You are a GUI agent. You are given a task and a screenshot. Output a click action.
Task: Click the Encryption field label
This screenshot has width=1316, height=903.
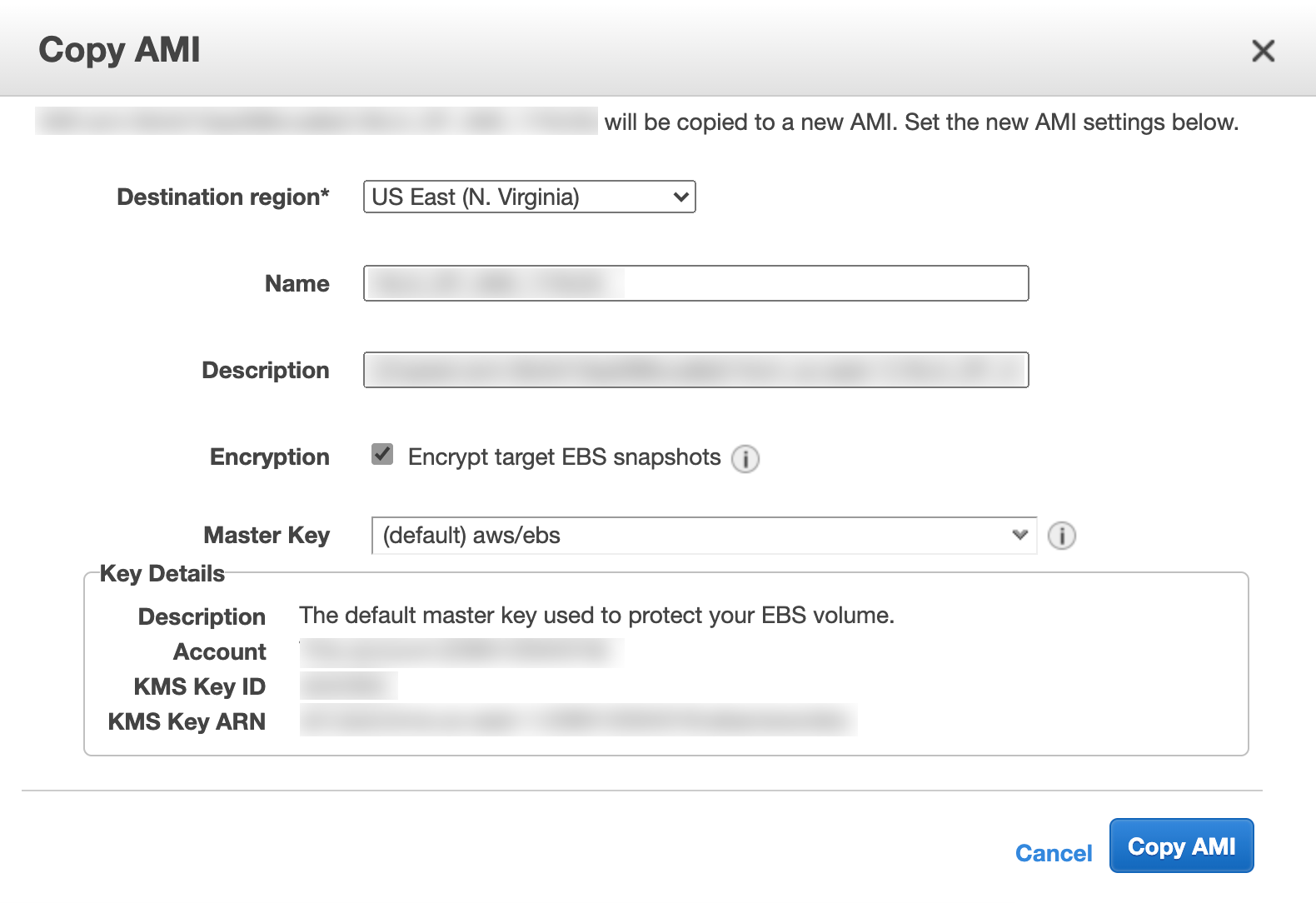[x=270, y=457]
